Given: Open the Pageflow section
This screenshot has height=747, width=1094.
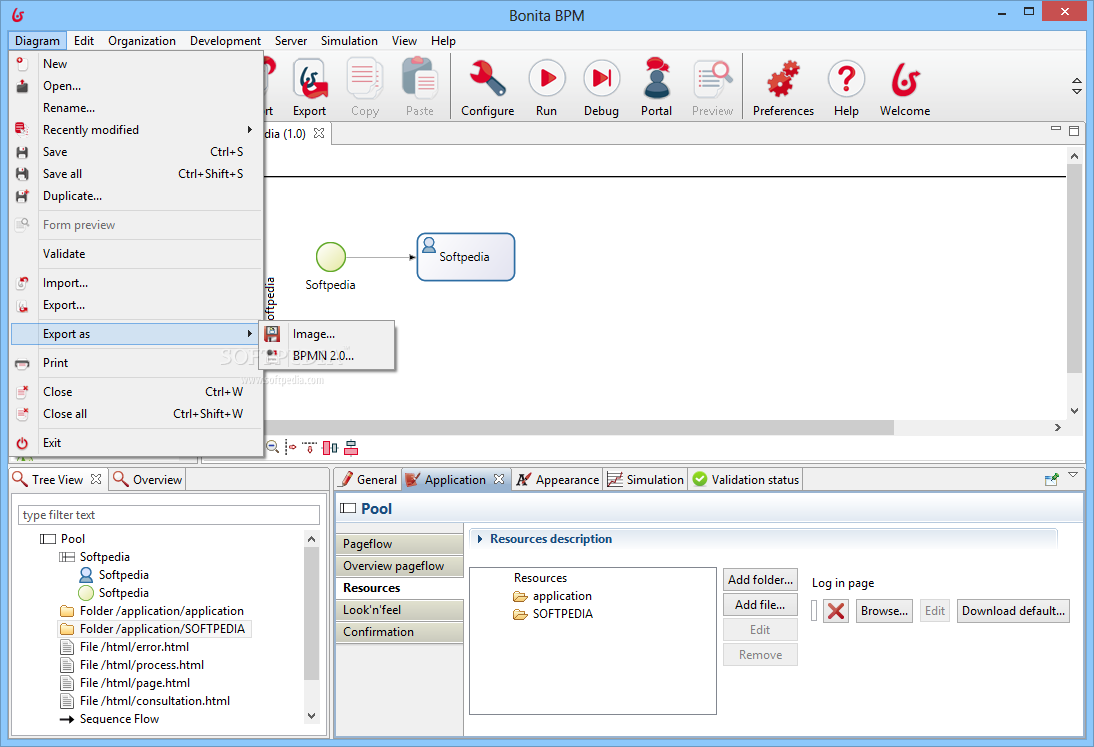Looking at the screenshot, I should 400,544.
